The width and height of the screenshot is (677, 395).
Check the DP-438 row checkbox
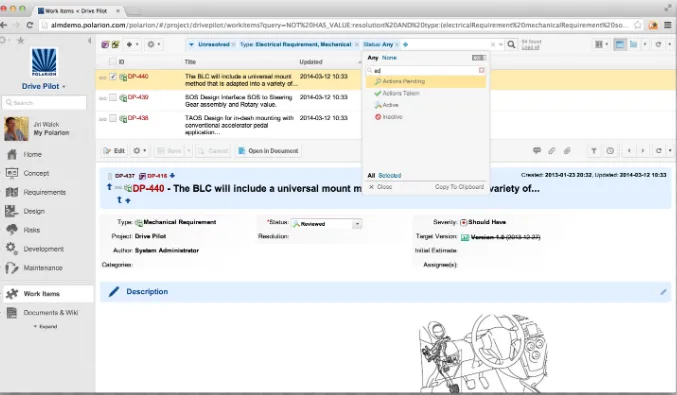point(113,118)
